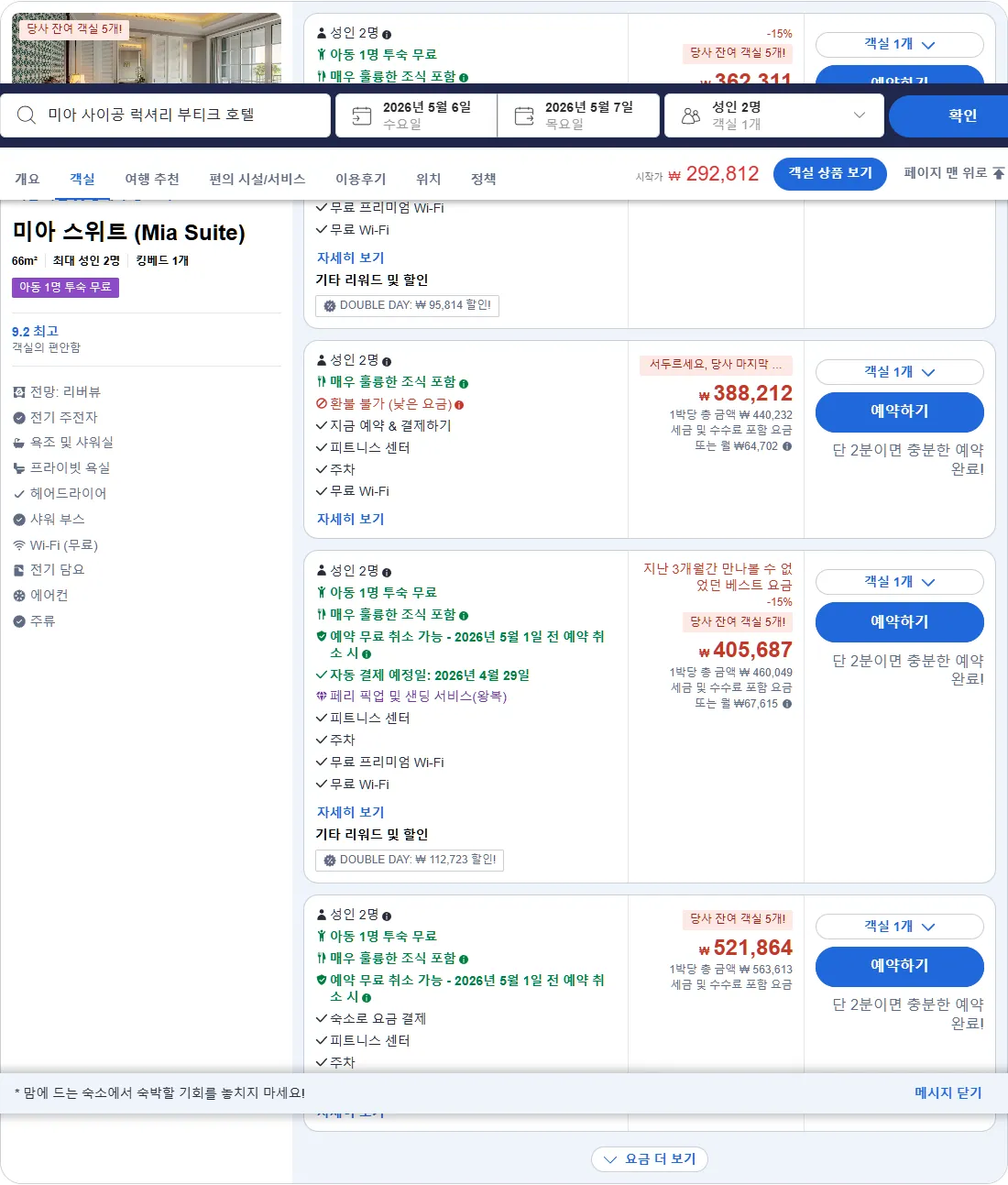Viewport: 1008px width, 1185px height.
Task: Switch to the 위치 tab
Action: click(429, 179)
